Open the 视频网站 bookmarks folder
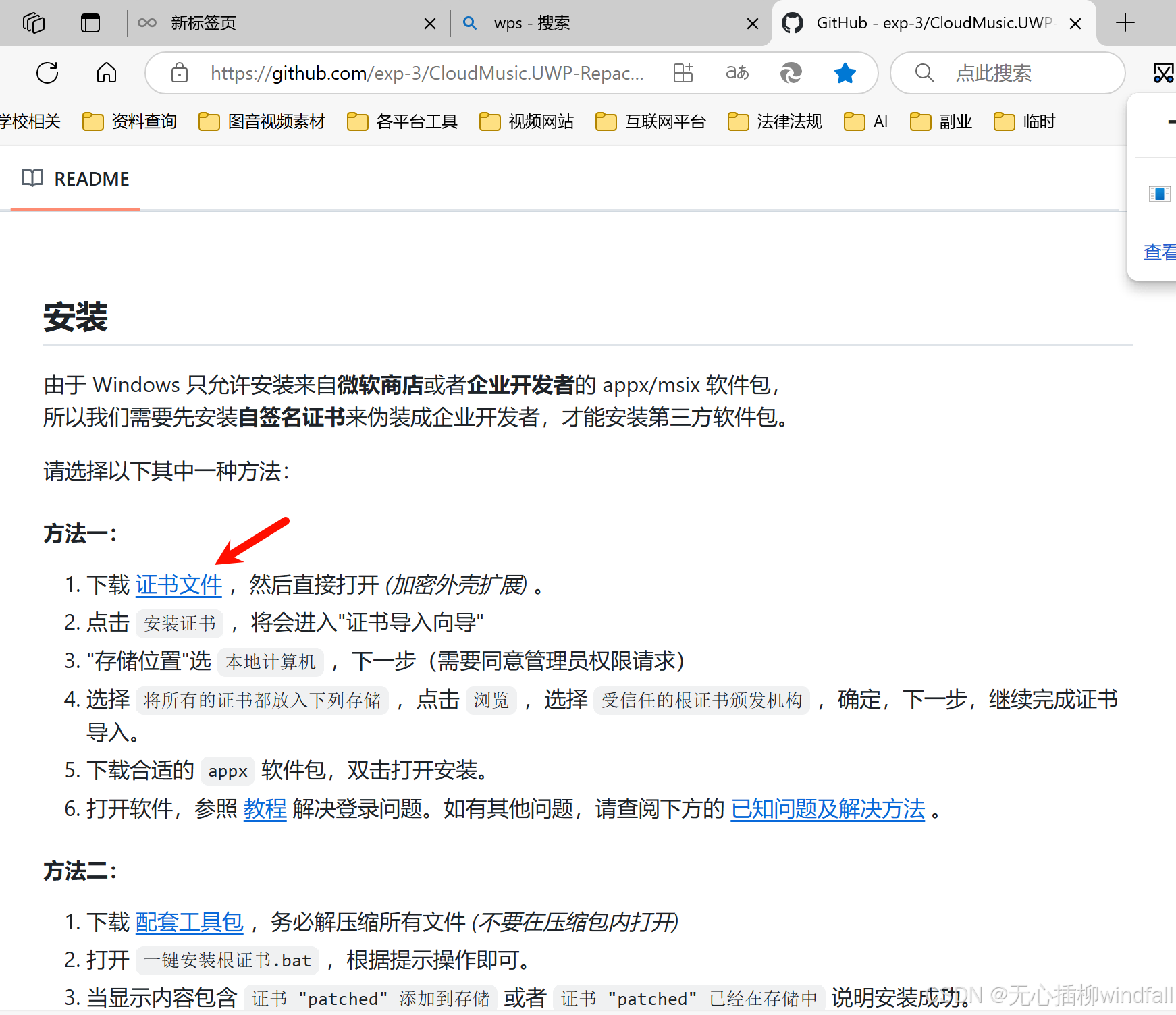Viewport: 1176px width, 1015px height. click(x=527, y=121)
